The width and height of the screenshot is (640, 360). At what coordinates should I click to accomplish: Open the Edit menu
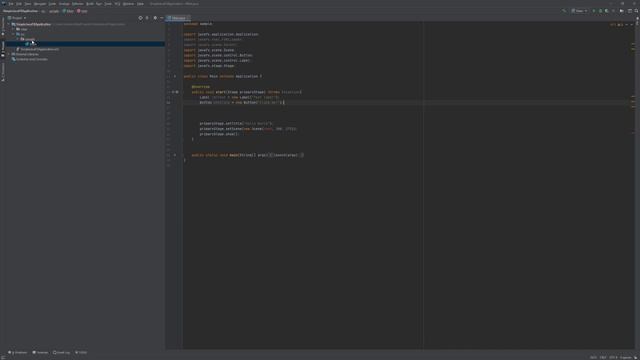click(19, 4)
